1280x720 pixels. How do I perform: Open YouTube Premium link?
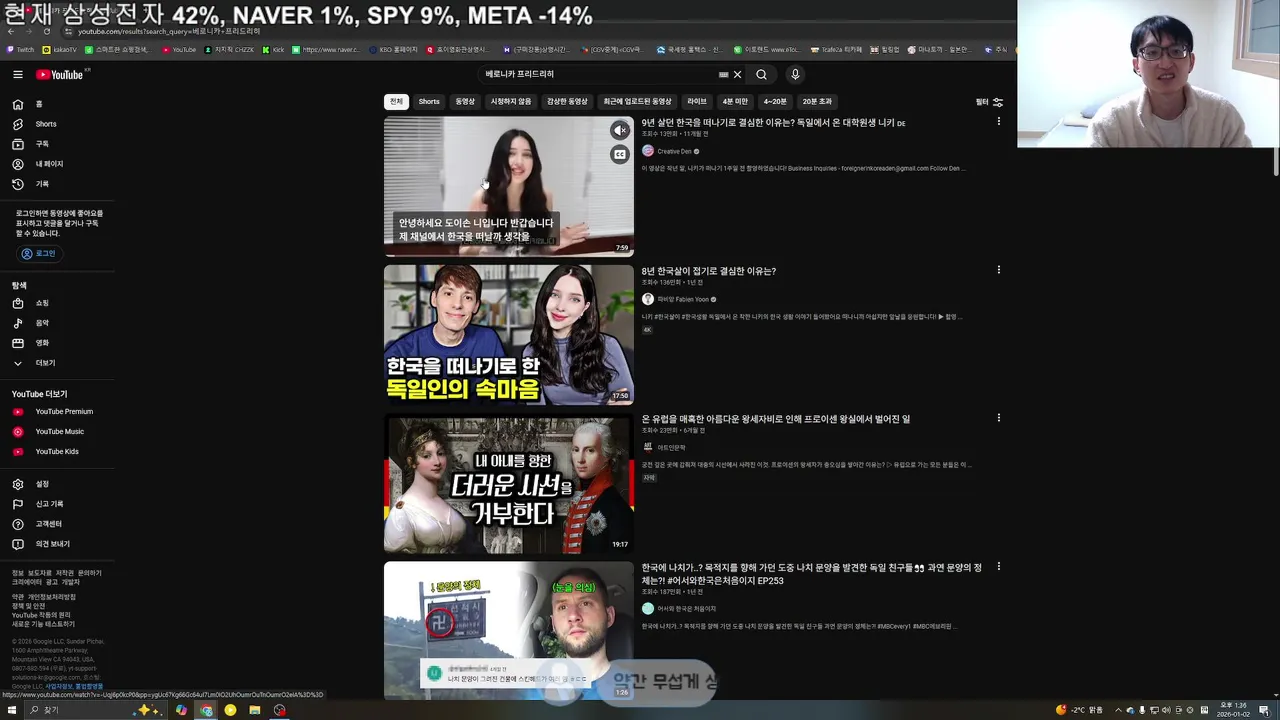(x=57, y=412)
